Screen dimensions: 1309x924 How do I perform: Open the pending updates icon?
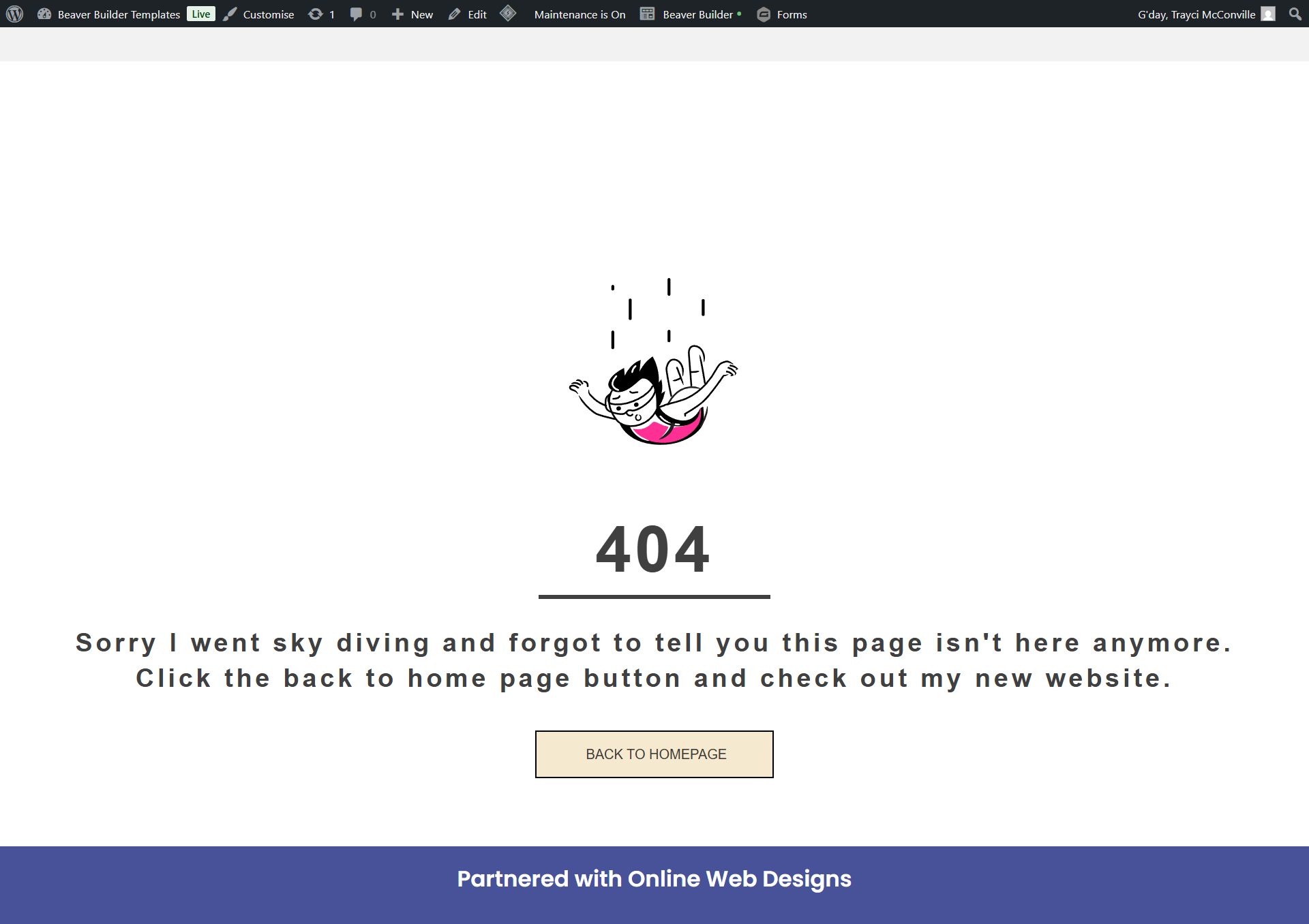(316, 14)
